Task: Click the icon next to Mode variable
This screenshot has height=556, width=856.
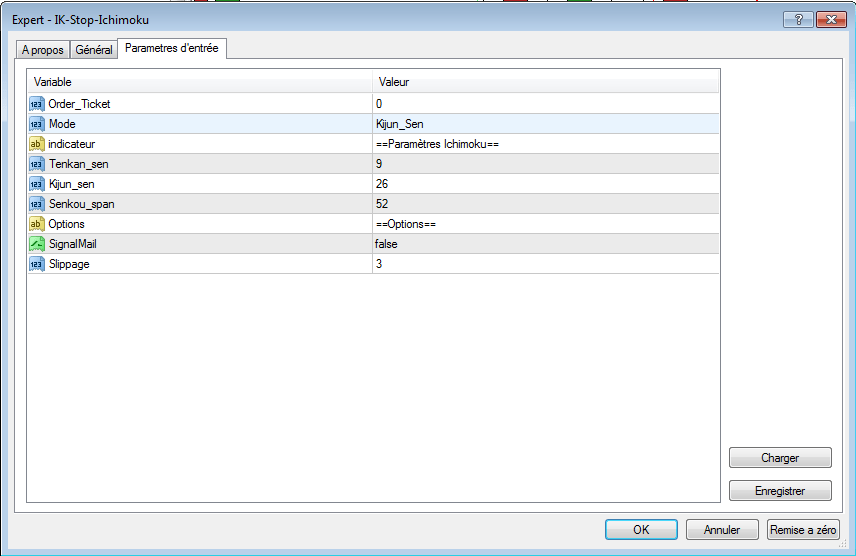Action: click(37, 124)
